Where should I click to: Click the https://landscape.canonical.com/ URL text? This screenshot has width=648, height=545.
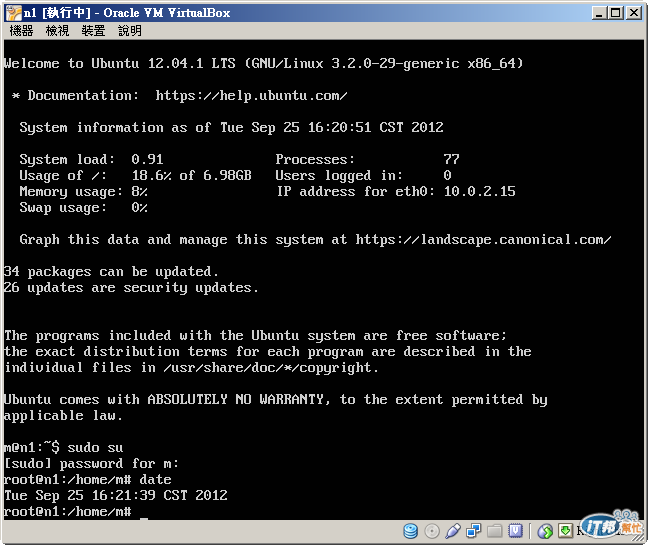483,240
